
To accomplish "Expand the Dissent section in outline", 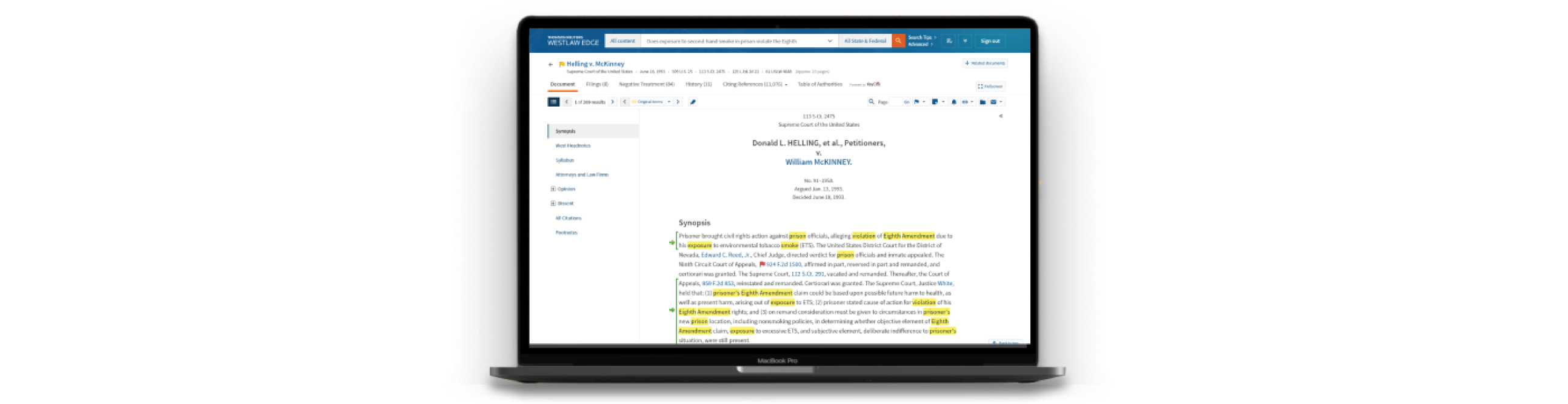I will [x=553, y=204].
